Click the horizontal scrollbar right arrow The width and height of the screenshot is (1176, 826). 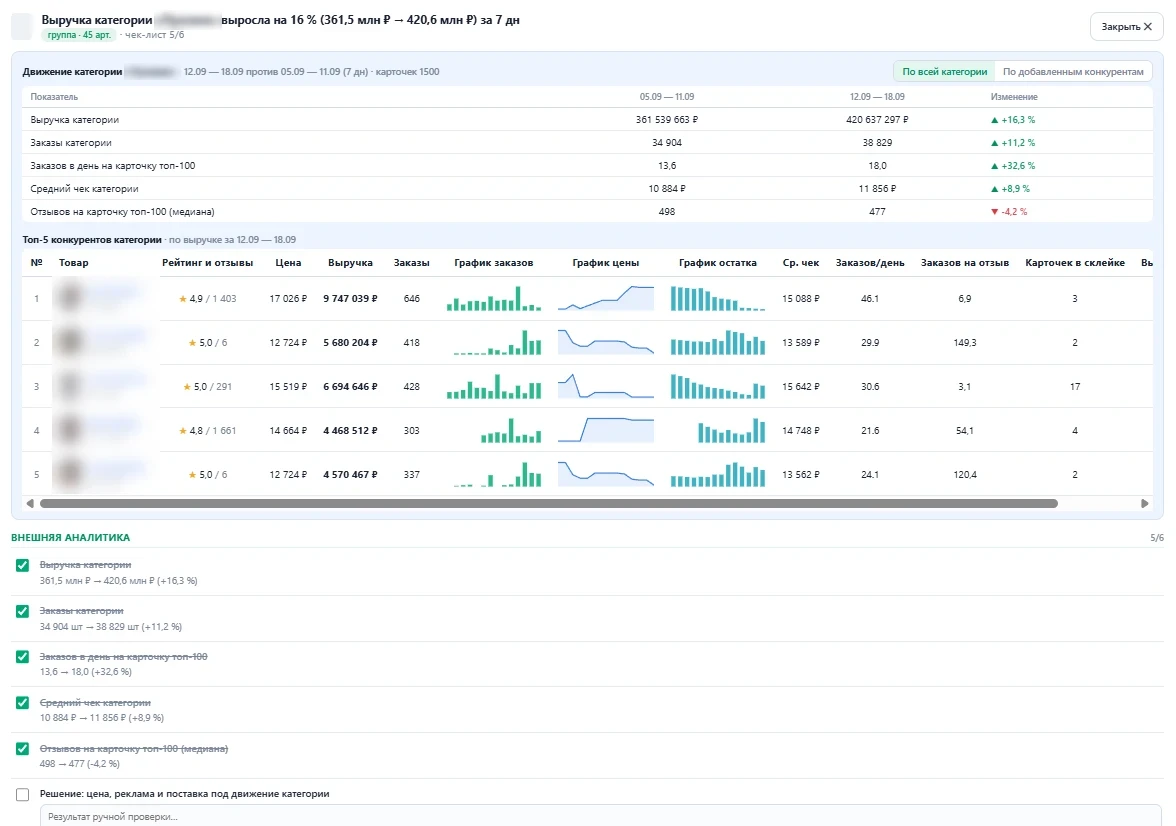[x=1144, y=503]
